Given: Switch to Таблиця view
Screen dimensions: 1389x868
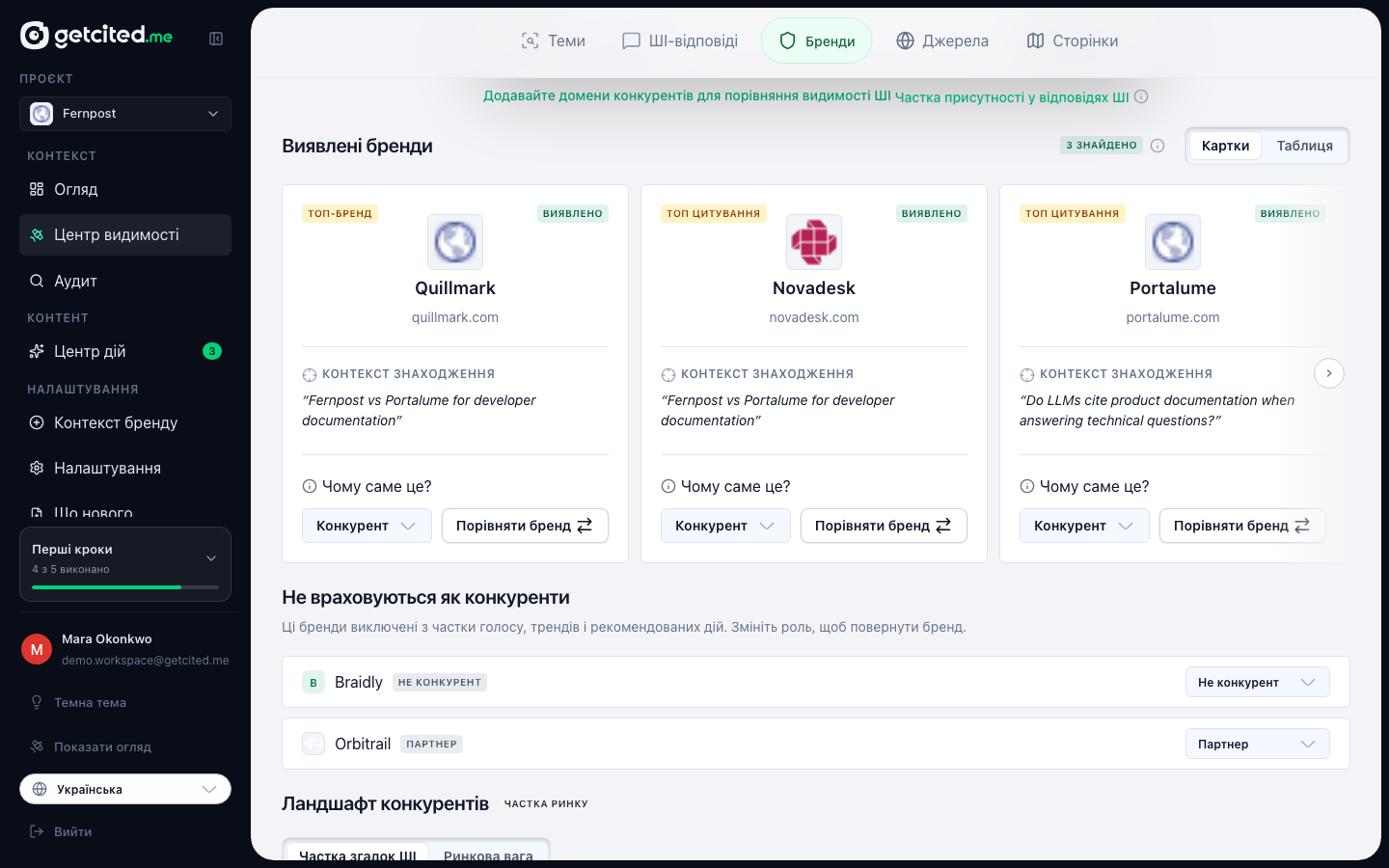Looking at the screenshot, I should (x=1304, y=146).
